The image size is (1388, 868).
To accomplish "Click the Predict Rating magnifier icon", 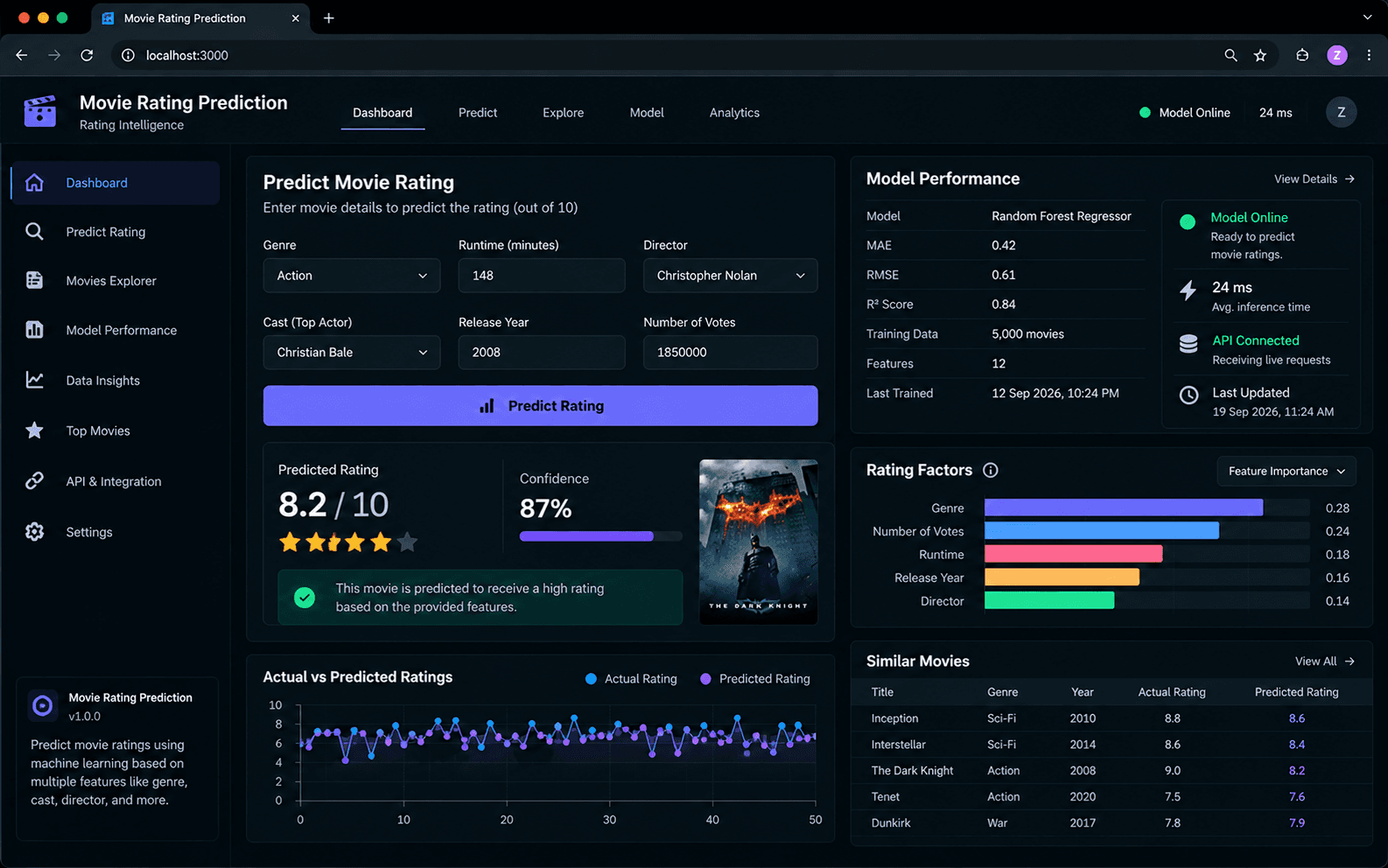I will [34, 232].
